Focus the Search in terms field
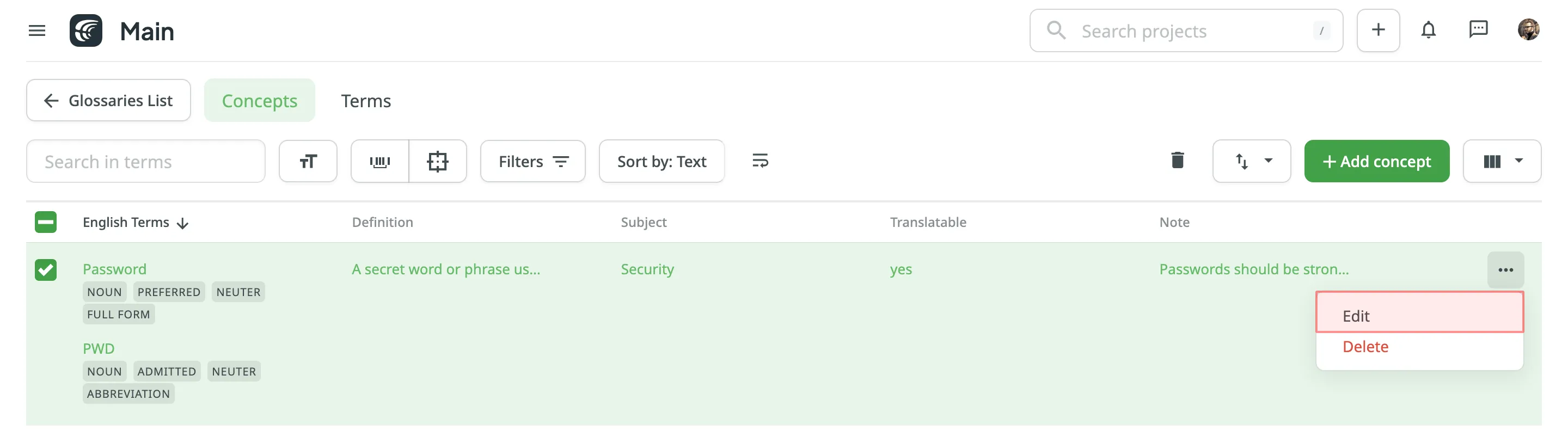Viewport: 1568px width, 443px height. point(145,161)
